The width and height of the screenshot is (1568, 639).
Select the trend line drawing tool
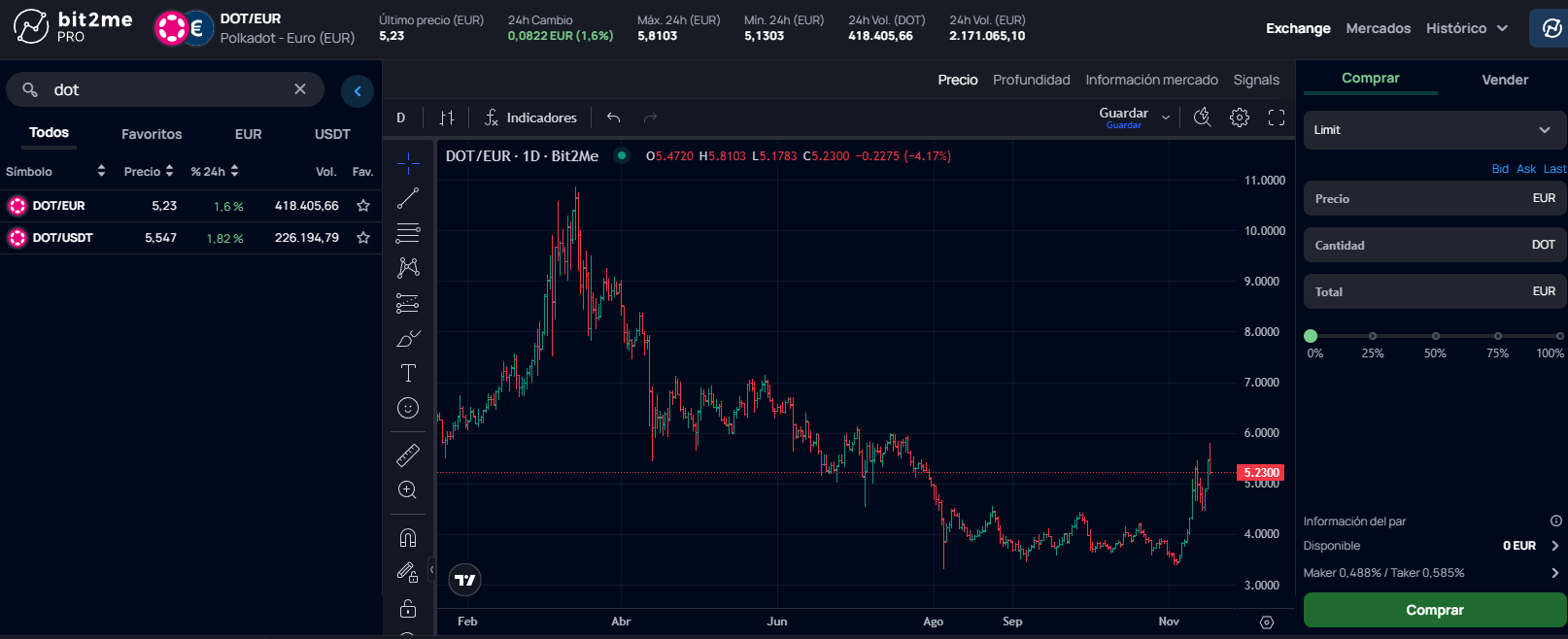coord(408,198)
